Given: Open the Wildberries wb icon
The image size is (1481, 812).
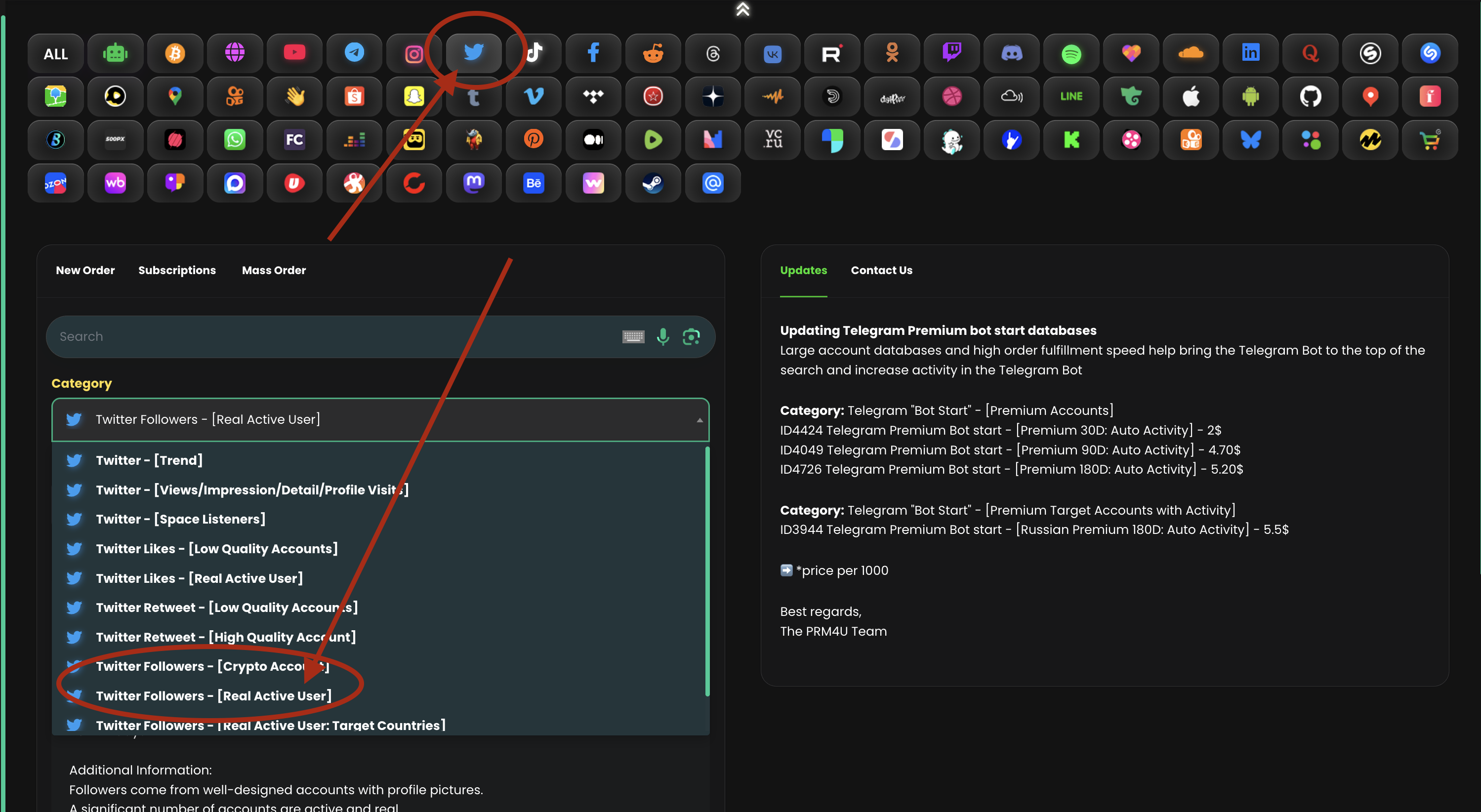Looking at the screenshot, I should click(x=116, y=183).
